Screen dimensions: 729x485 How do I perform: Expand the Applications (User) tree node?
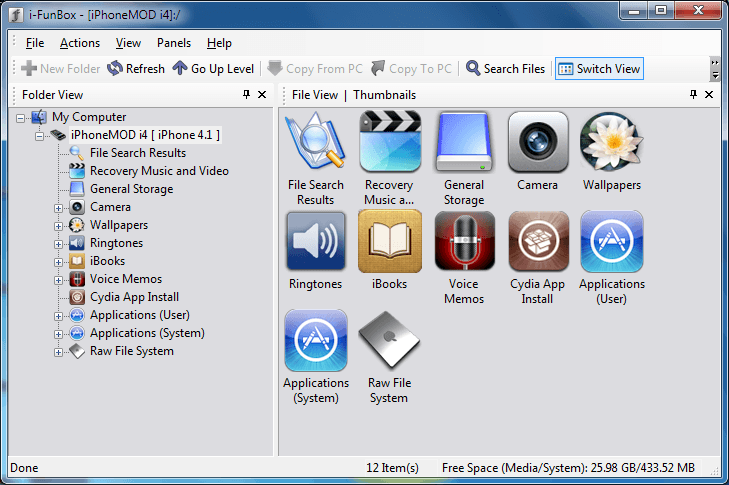[59, 316]
